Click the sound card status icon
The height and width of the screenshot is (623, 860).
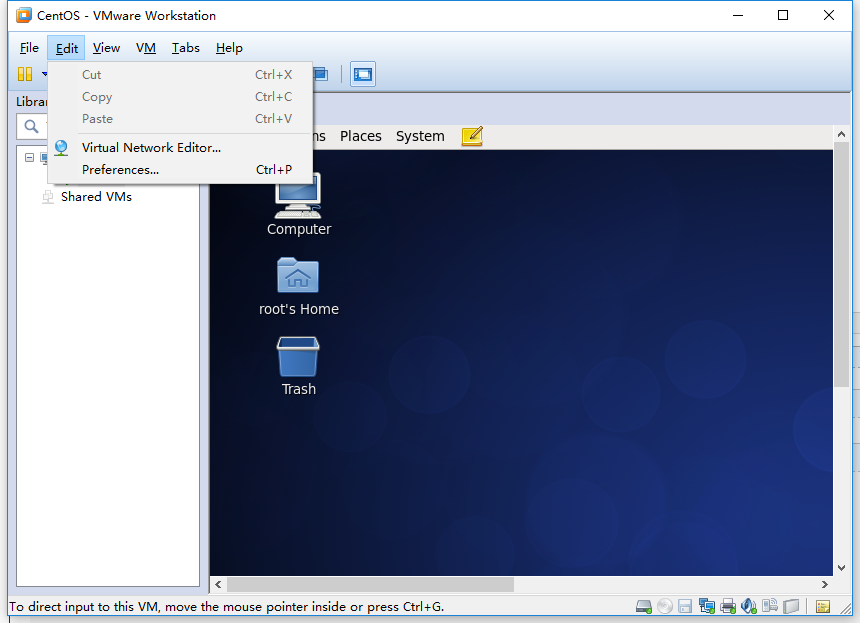click(x=749, y=606)
